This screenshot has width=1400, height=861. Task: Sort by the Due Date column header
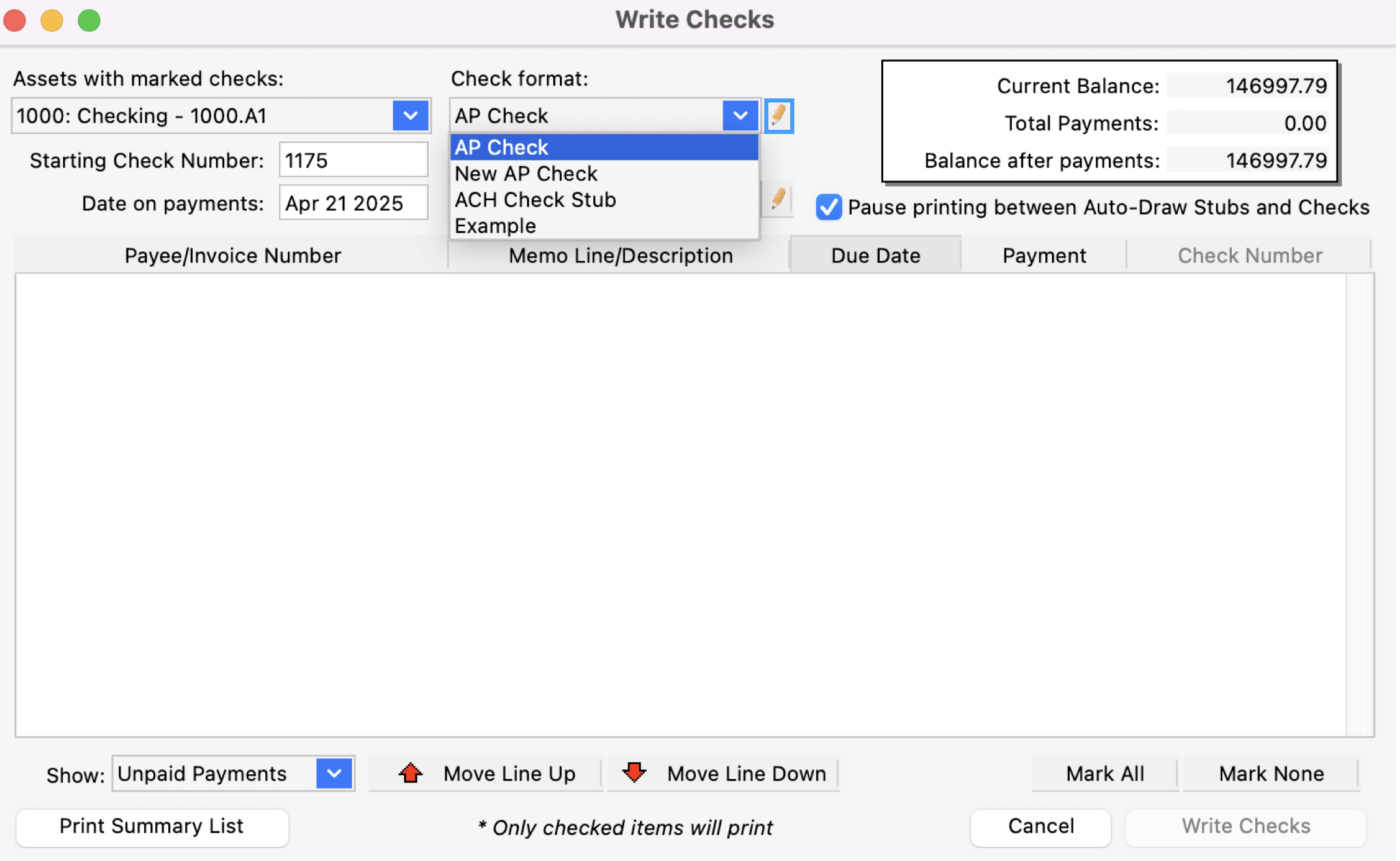pos(875,256)
